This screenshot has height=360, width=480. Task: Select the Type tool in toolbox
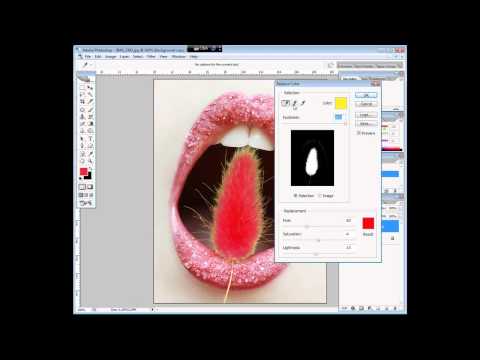coord(90,139)
